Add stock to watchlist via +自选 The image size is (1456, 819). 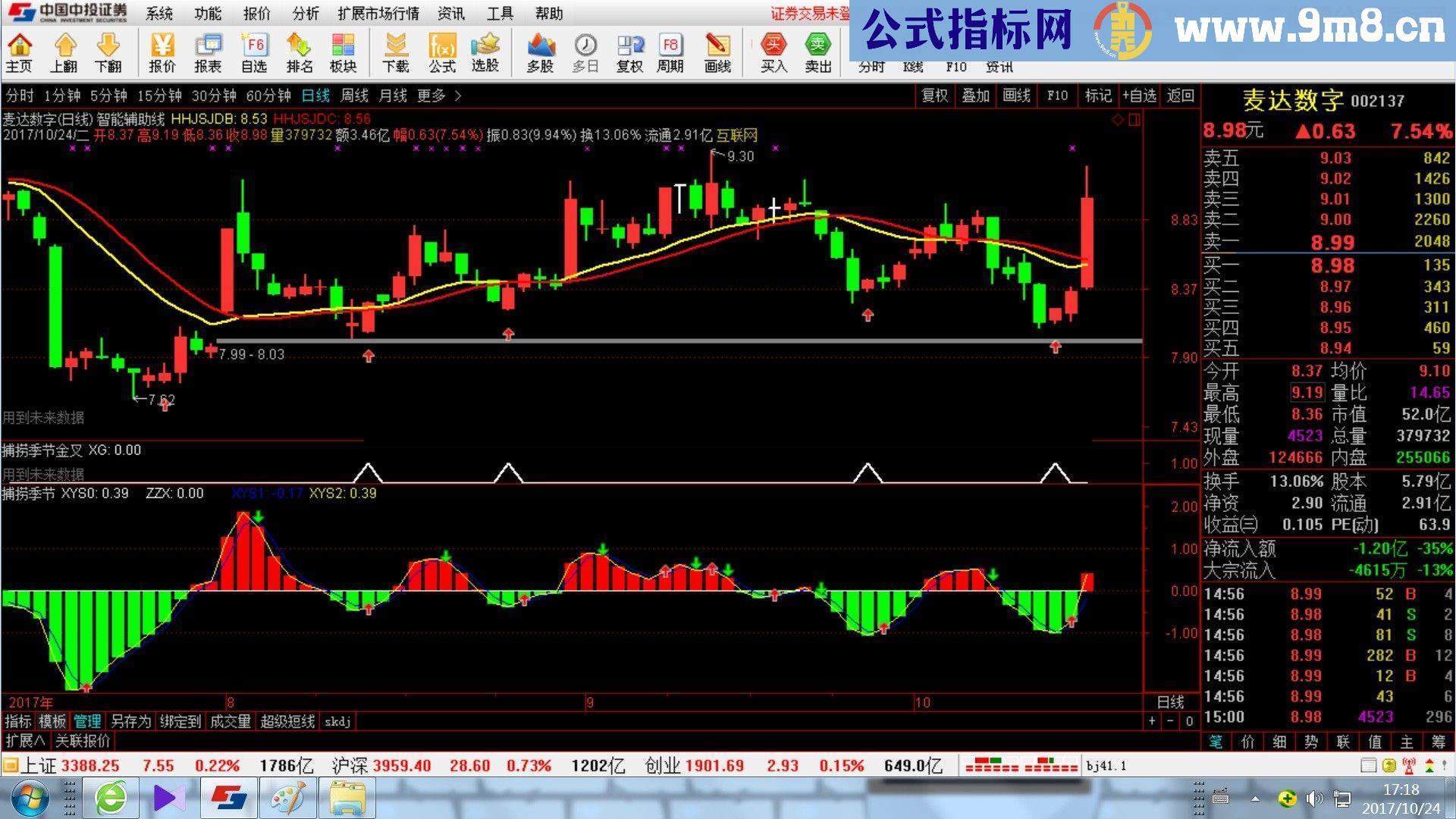pyautogui.click(x=1140, y=96)
